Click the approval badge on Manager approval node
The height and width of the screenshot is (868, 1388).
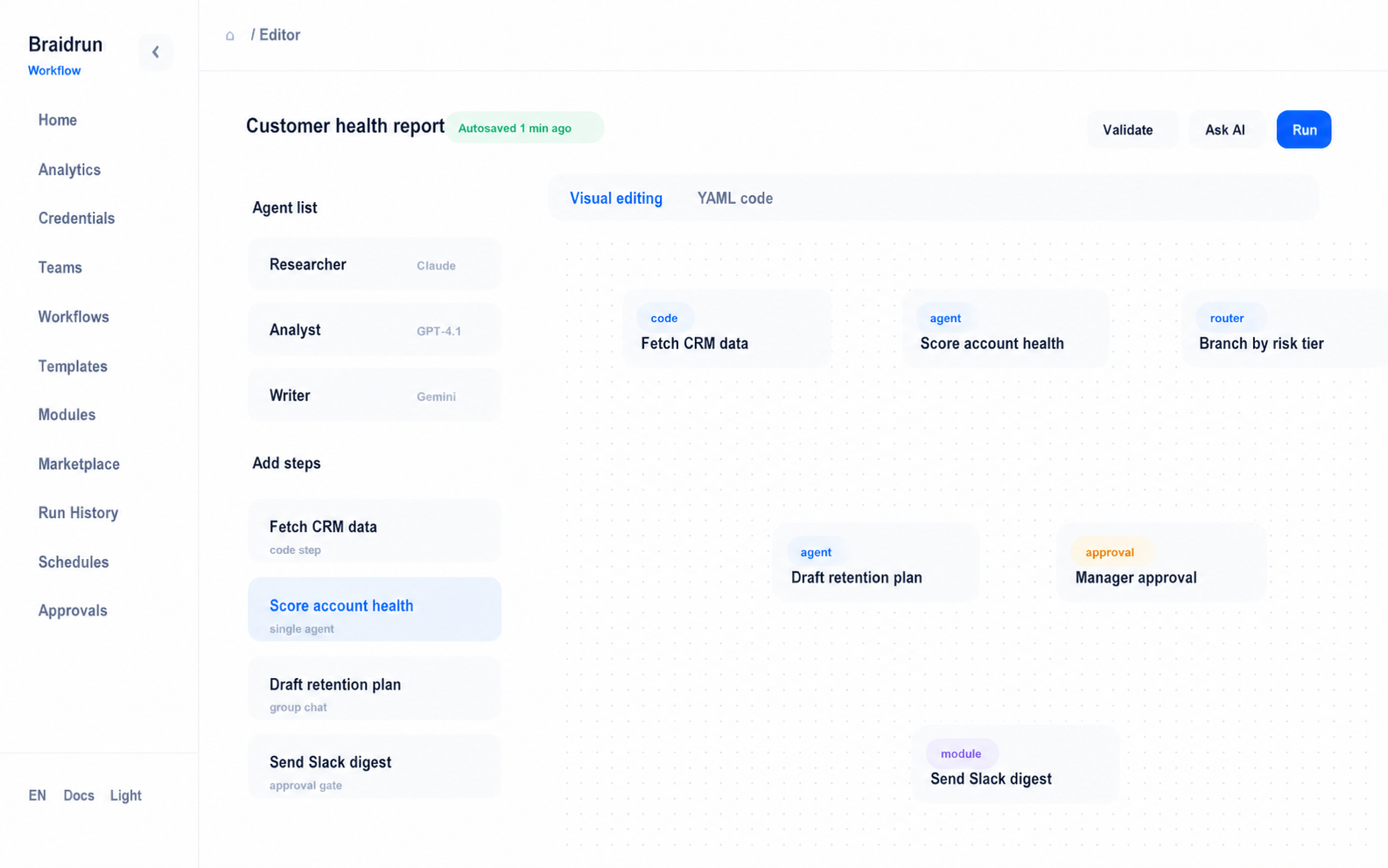click(1110, 552)
